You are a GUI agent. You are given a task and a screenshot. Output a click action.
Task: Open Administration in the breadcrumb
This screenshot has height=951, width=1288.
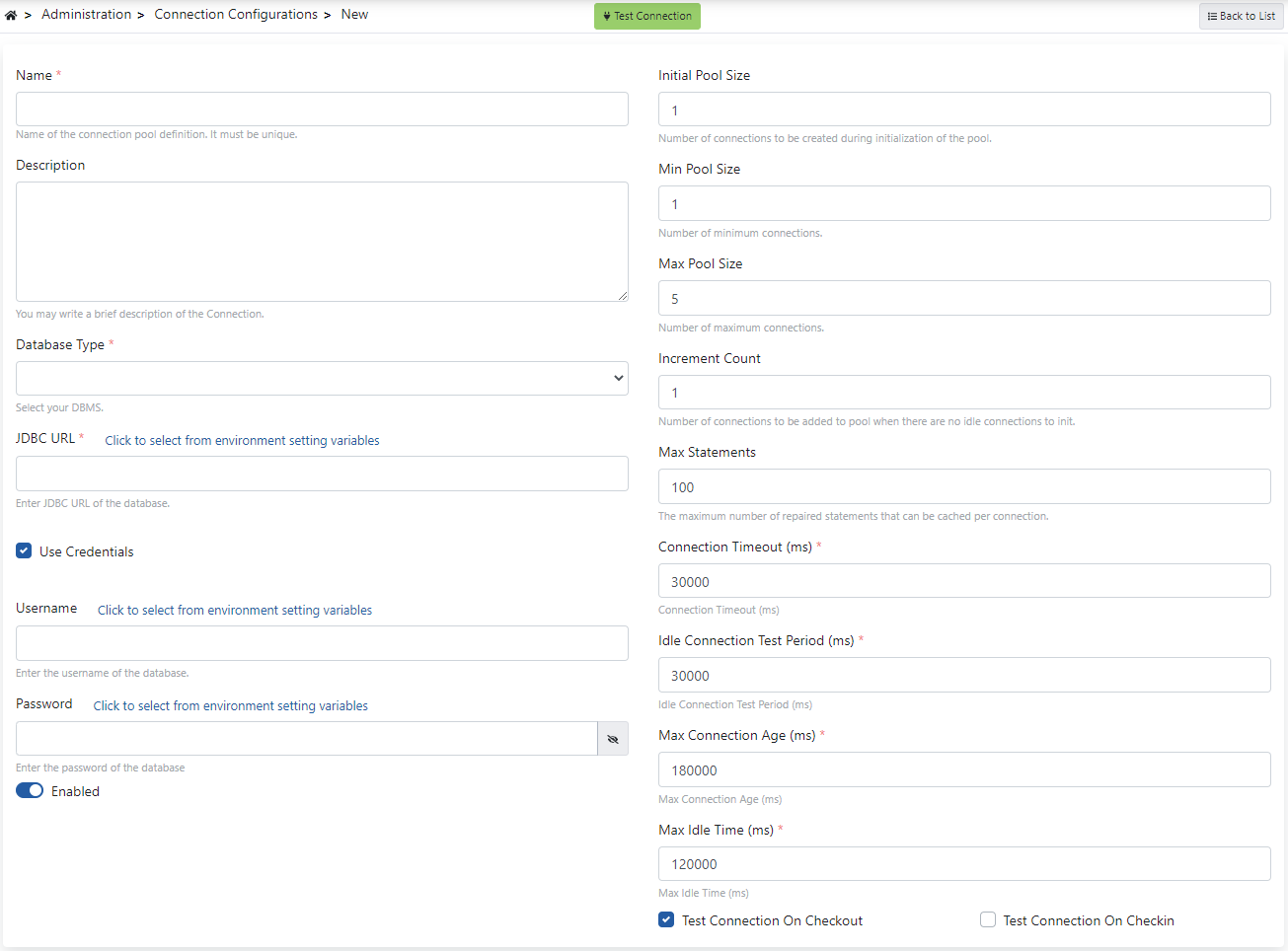(x=86, y=15)
